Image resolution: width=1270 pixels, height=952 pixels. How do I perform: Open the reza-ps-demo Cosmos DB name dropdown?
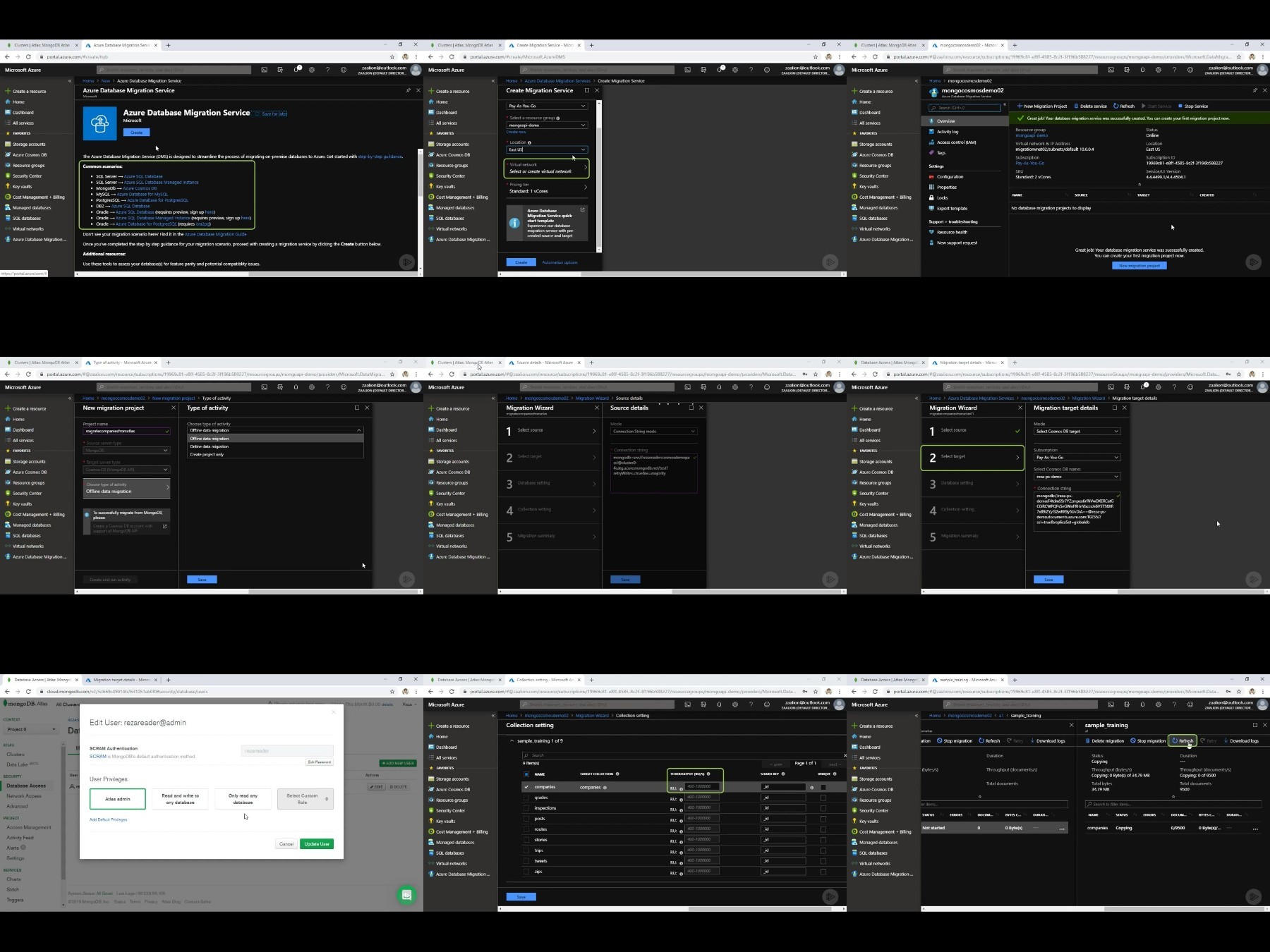(1077, 477)
